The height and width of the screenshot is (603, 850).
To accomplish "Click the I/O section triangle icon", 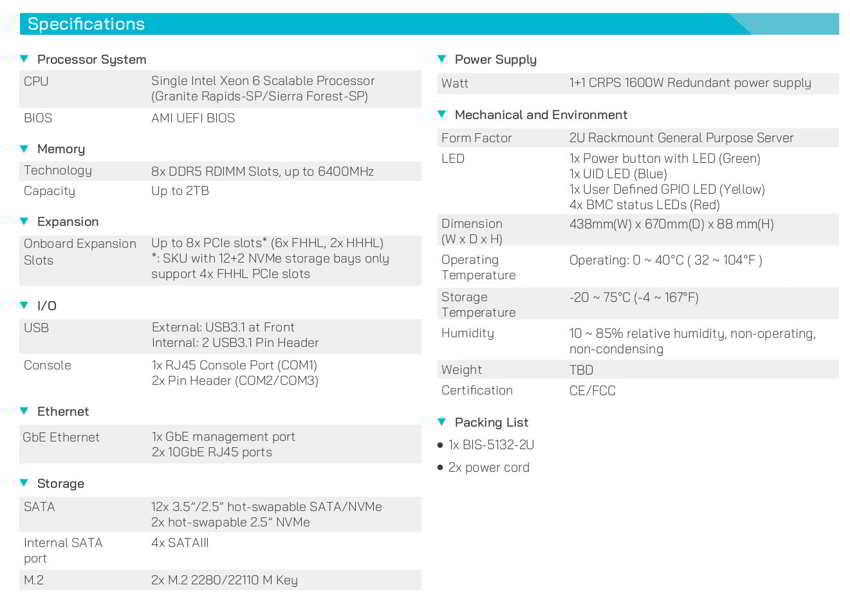I will pyautogui.click(x=24, y=305).
